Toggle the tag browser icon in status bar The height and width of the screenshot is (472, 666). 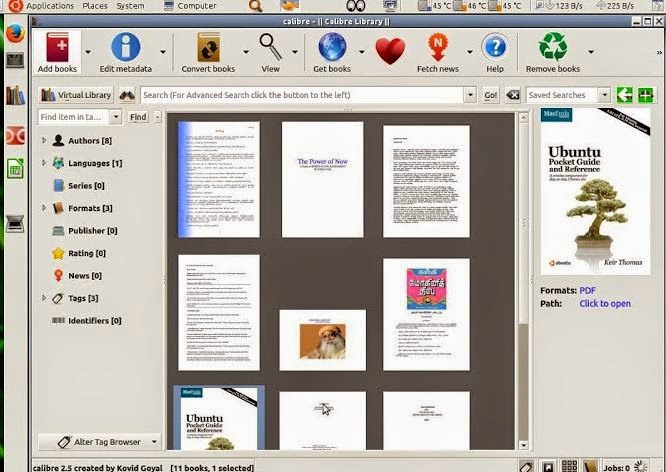(x=526, y=466)
